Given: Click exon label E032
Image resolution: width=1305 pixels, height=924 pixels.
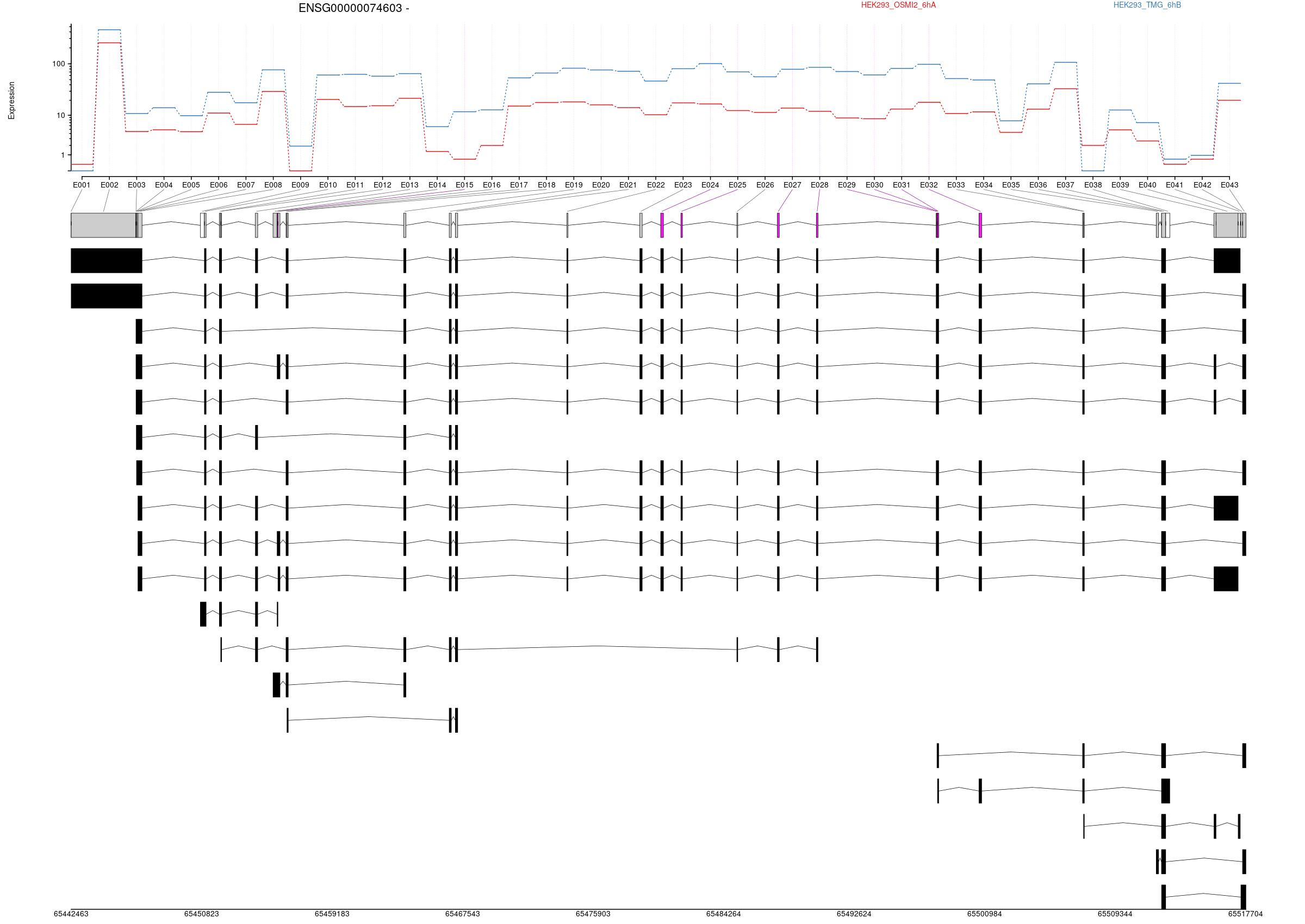Looking at the screenshot, I should [928, 185].
